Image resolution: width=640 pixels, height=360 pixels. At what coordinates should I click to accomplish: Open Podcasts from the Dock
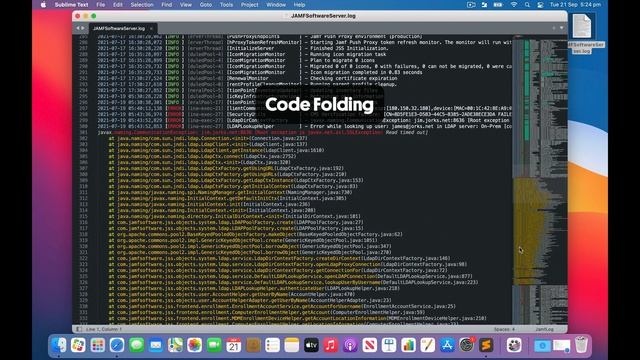(350, 345)
